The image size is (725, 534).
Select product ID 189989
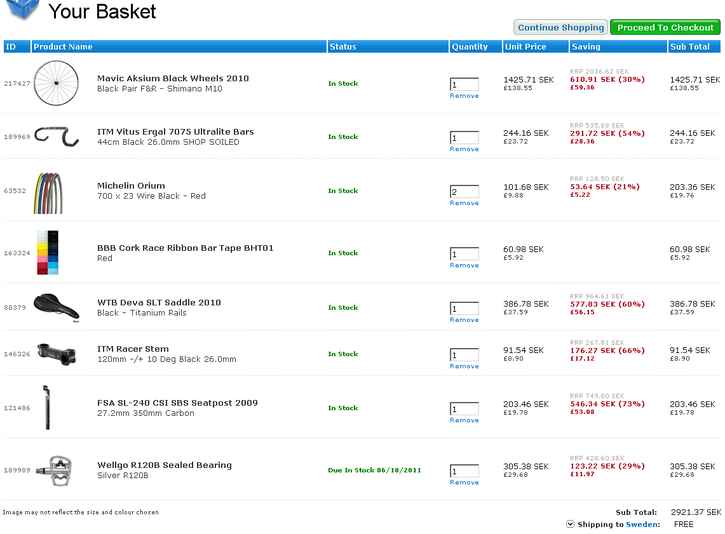click(x=17, y=470)
